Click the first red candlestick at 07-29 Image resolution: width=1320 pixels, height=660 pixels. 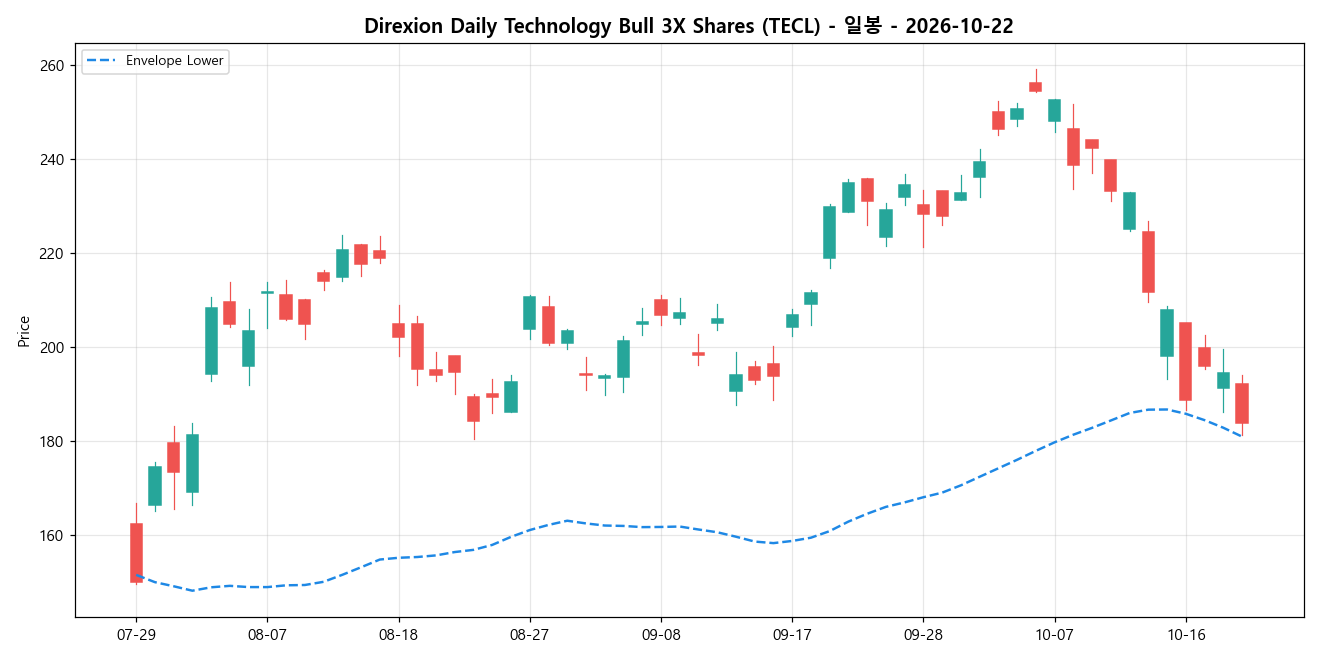click(136, 553)
